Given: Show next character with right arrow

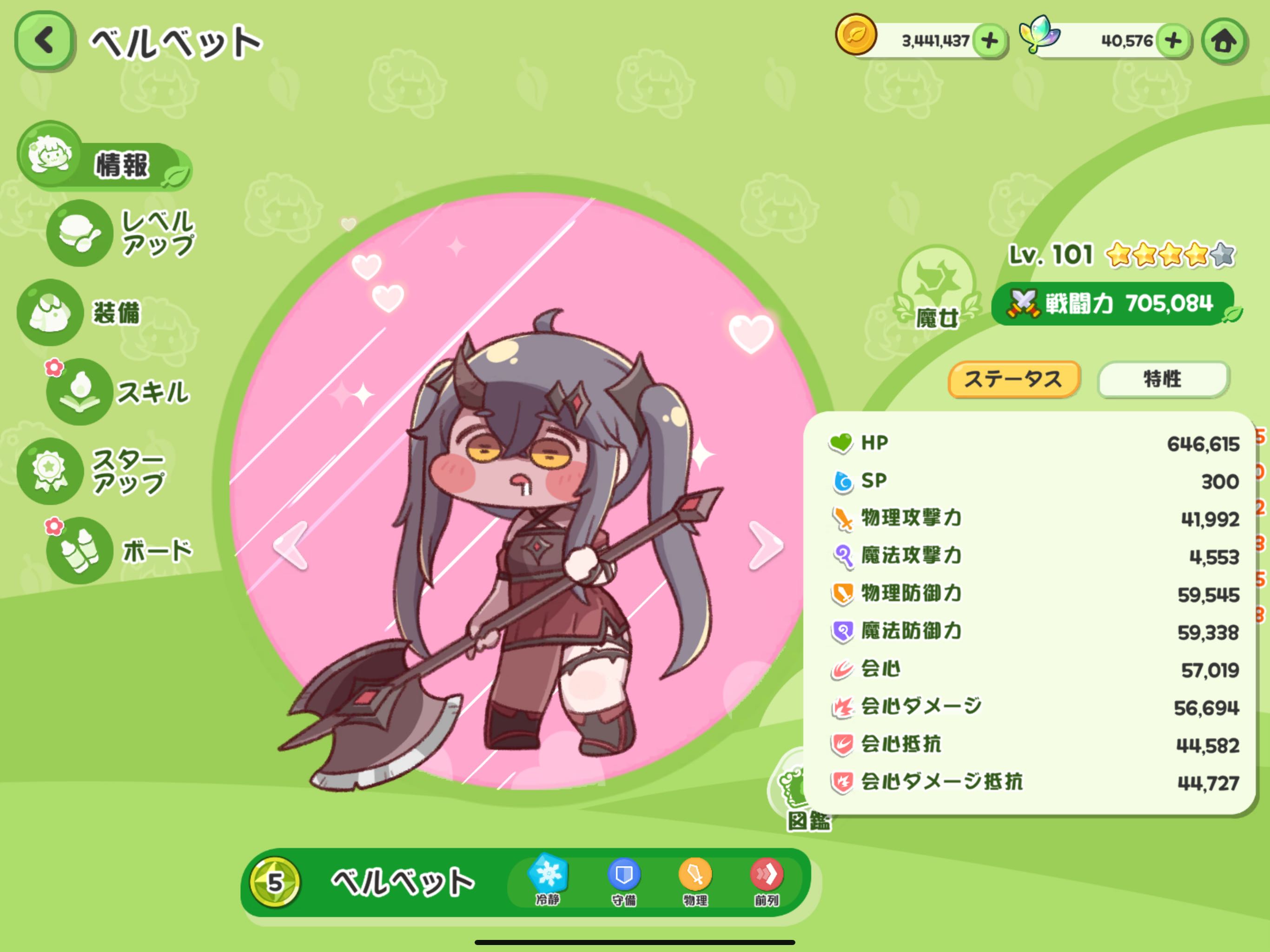Looking at the screenshot, I should click(x=765, y=545).
